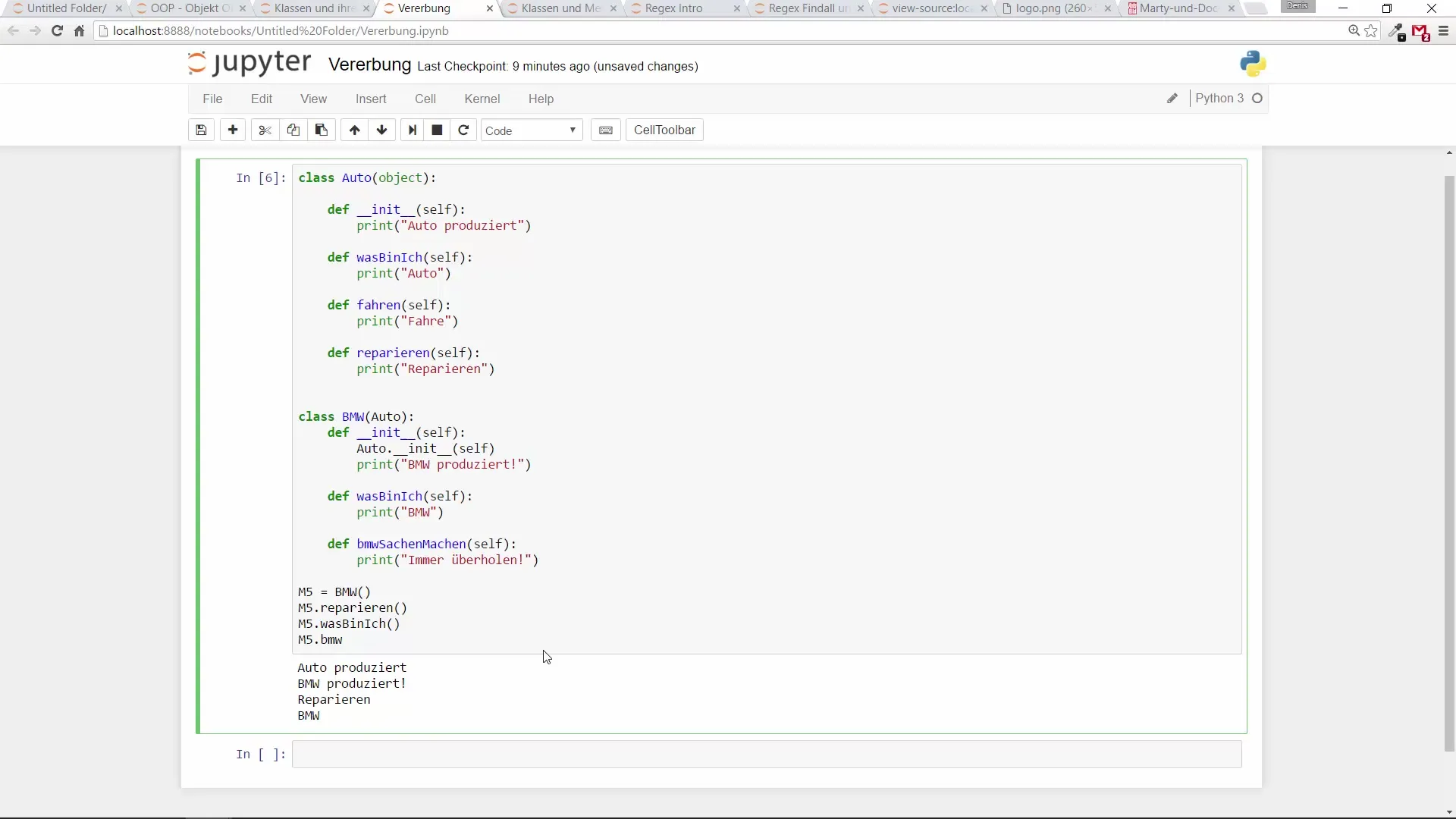This screenshot has height=819, width=1456.
Task: Click the Python 3 kernel name
Action: tap(1219, 99)
